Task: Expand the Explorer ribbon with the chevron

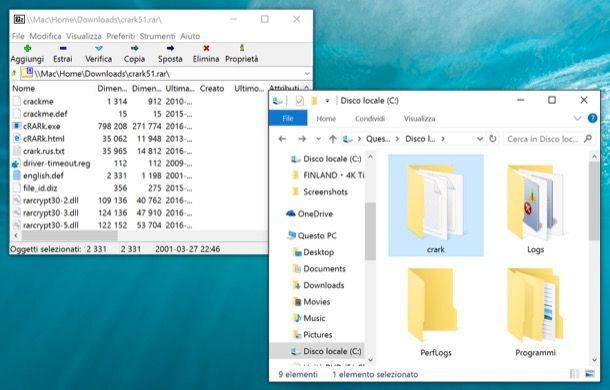Action: tap(577, 118)
